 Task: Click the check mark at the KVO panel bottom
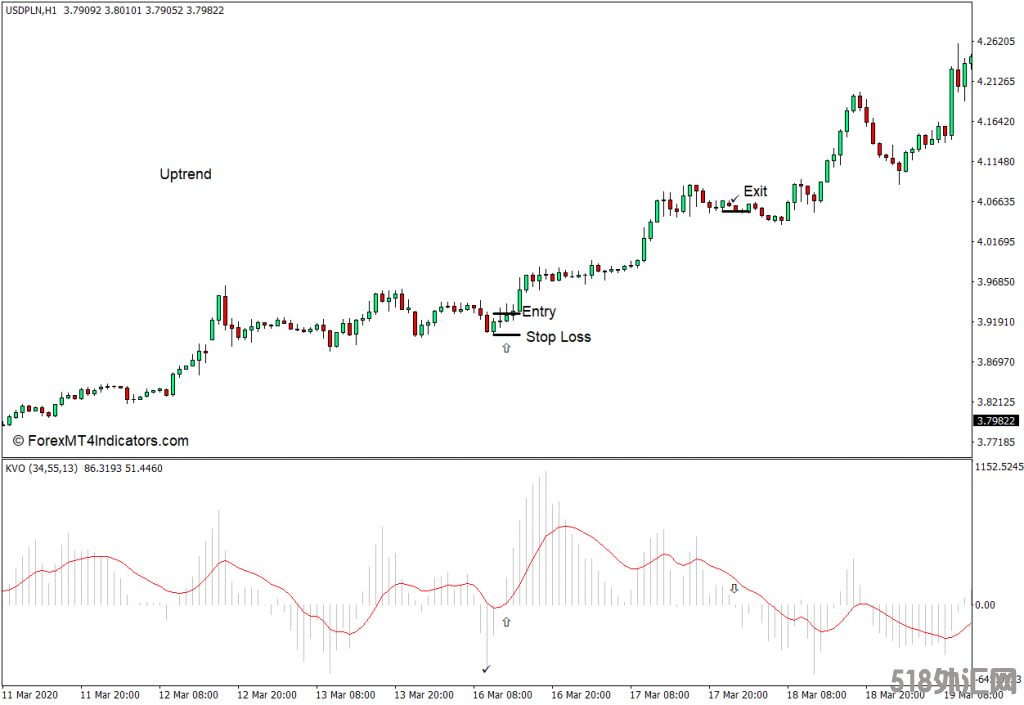tap(486, 668)
